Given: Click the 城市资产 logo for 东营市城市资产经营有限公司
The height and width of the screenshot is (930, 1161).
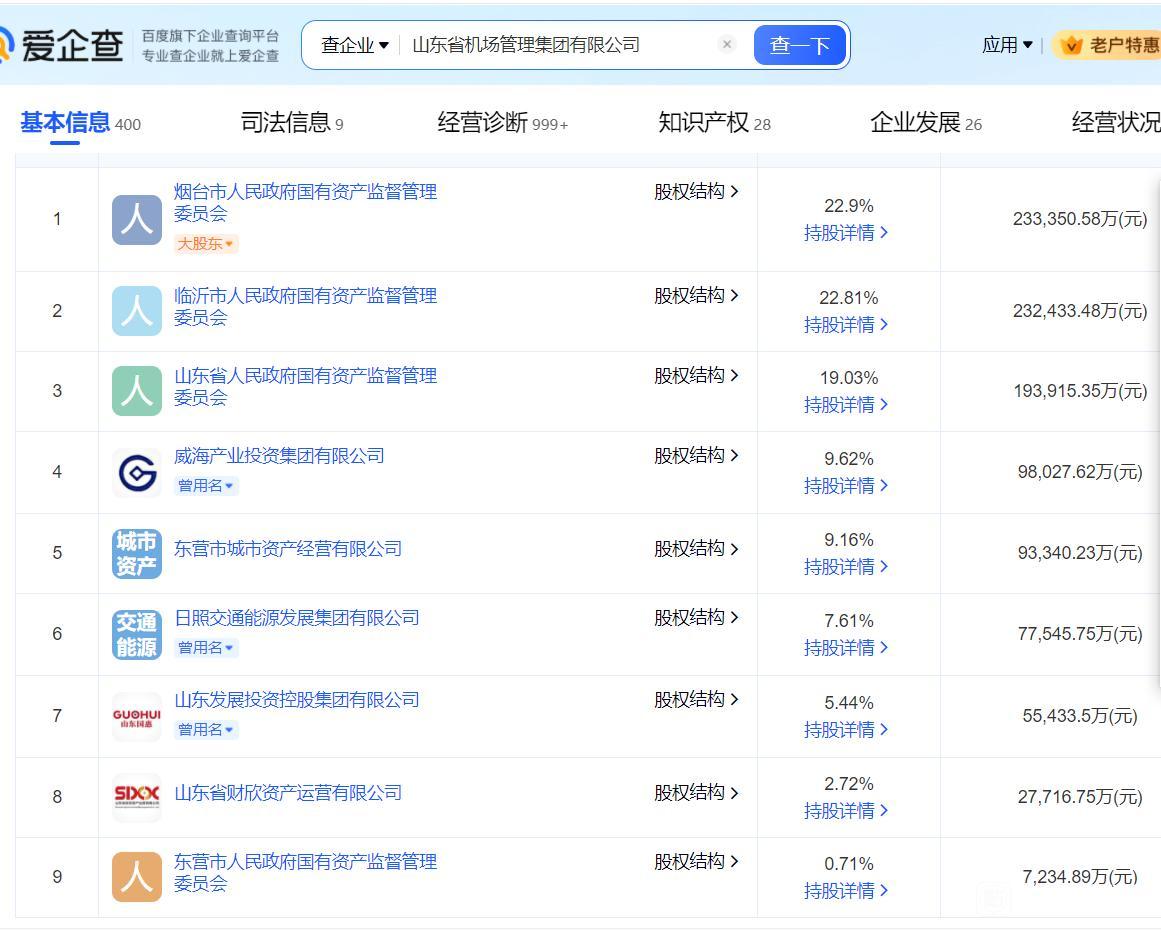Looking at the screenshot, I should 136,552.
